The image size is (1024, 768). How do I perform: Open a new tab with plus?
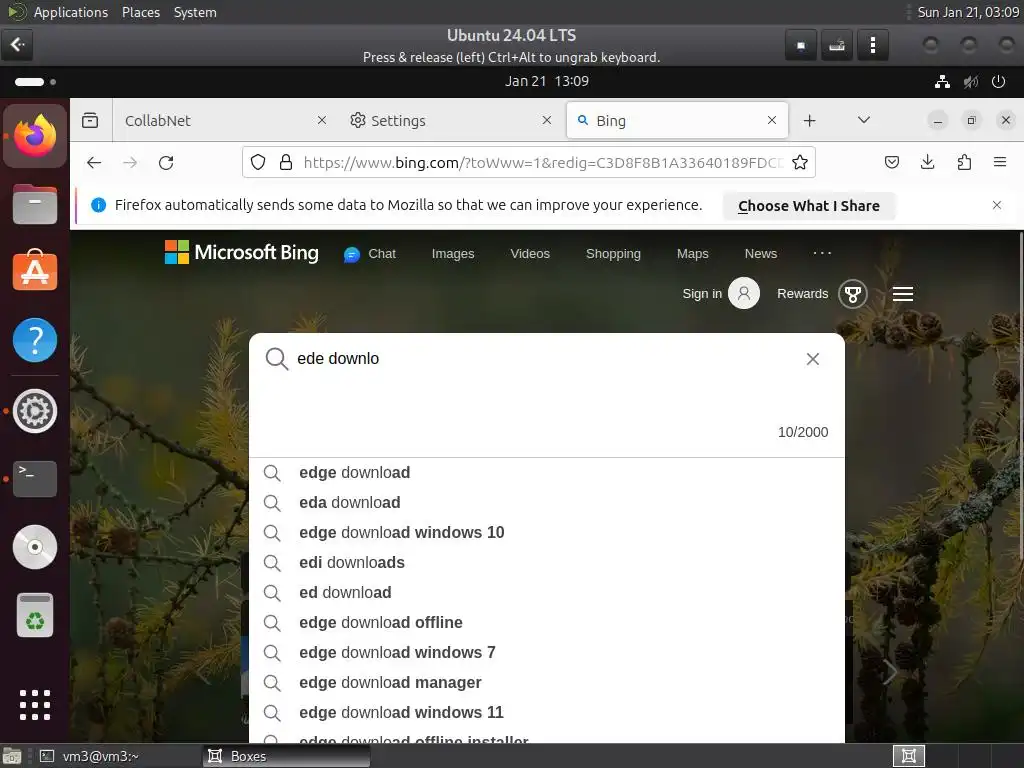pyautogui.click(x=809, y=120)
